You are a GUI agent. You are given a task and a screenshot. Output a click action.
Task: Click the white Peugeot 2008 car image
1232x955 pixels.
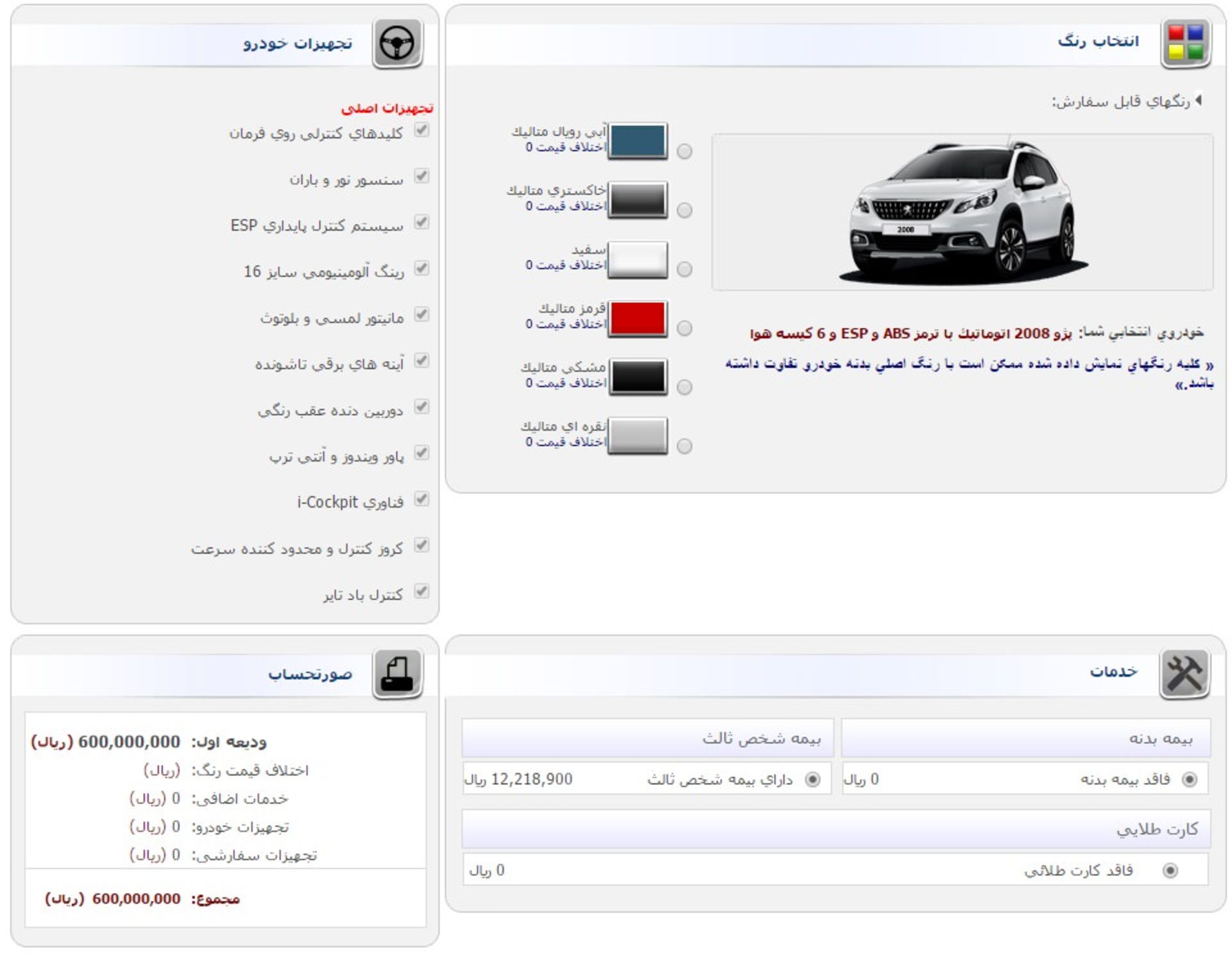[963, 212]
